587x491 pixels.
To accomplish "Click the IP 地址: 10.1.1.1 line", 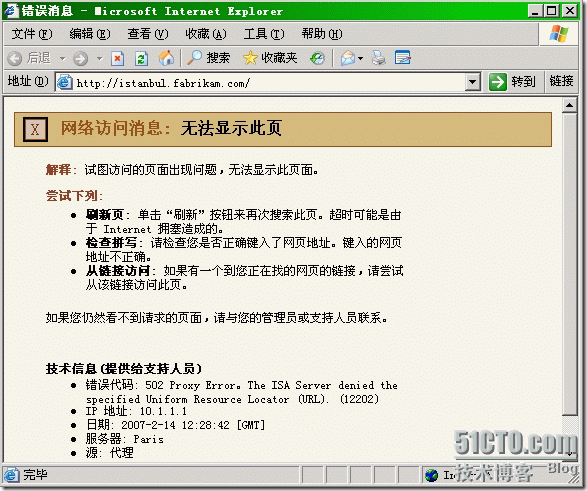I will click(x=136, y=411).
